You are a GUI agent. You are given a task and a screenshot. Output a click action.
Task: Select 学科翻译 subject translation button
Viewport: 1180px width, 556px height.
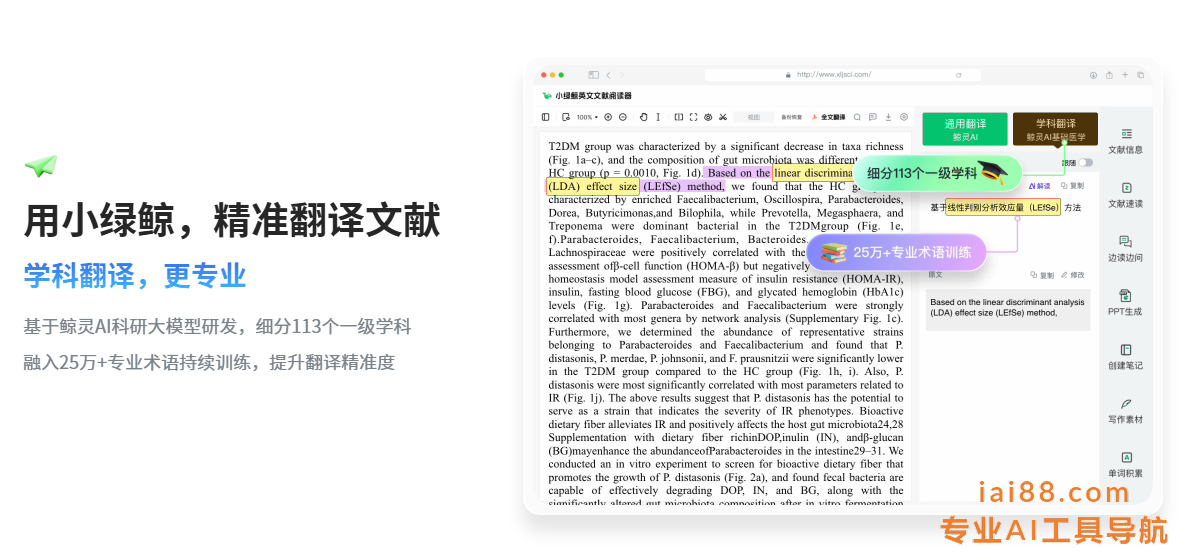[x=1055, y=129]
